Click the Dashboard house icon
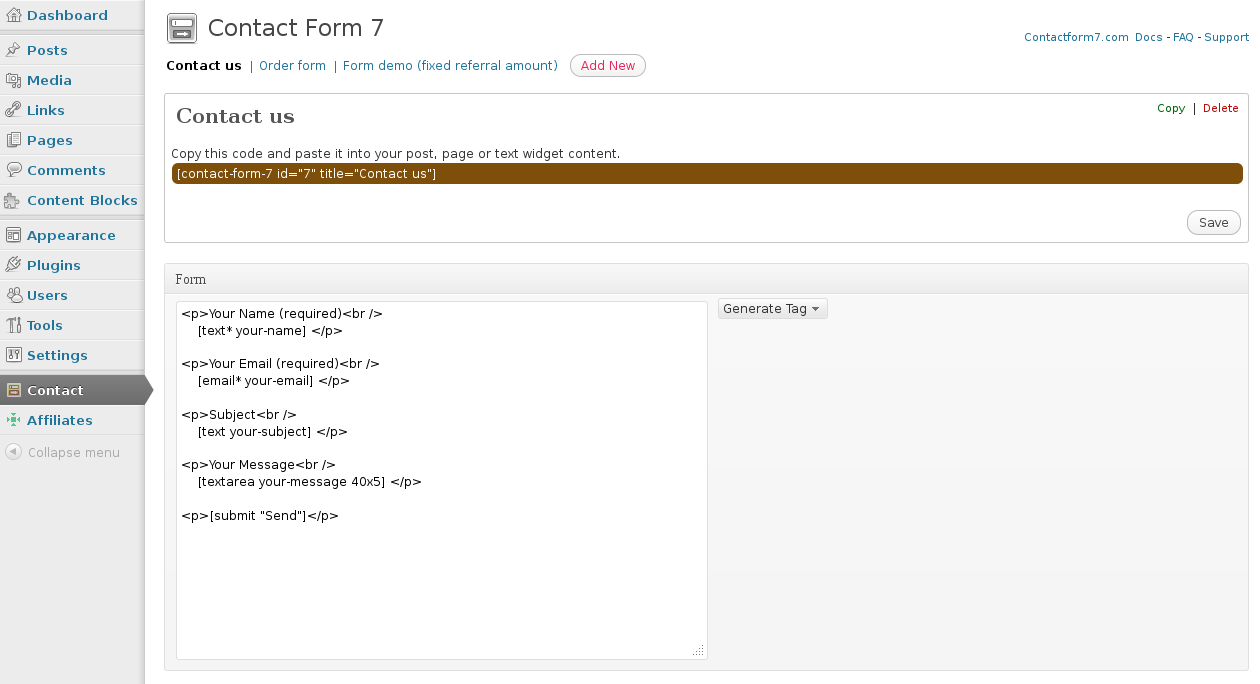Image resolution: width=1260 pixels, height=684 pixels. [13, 15]
